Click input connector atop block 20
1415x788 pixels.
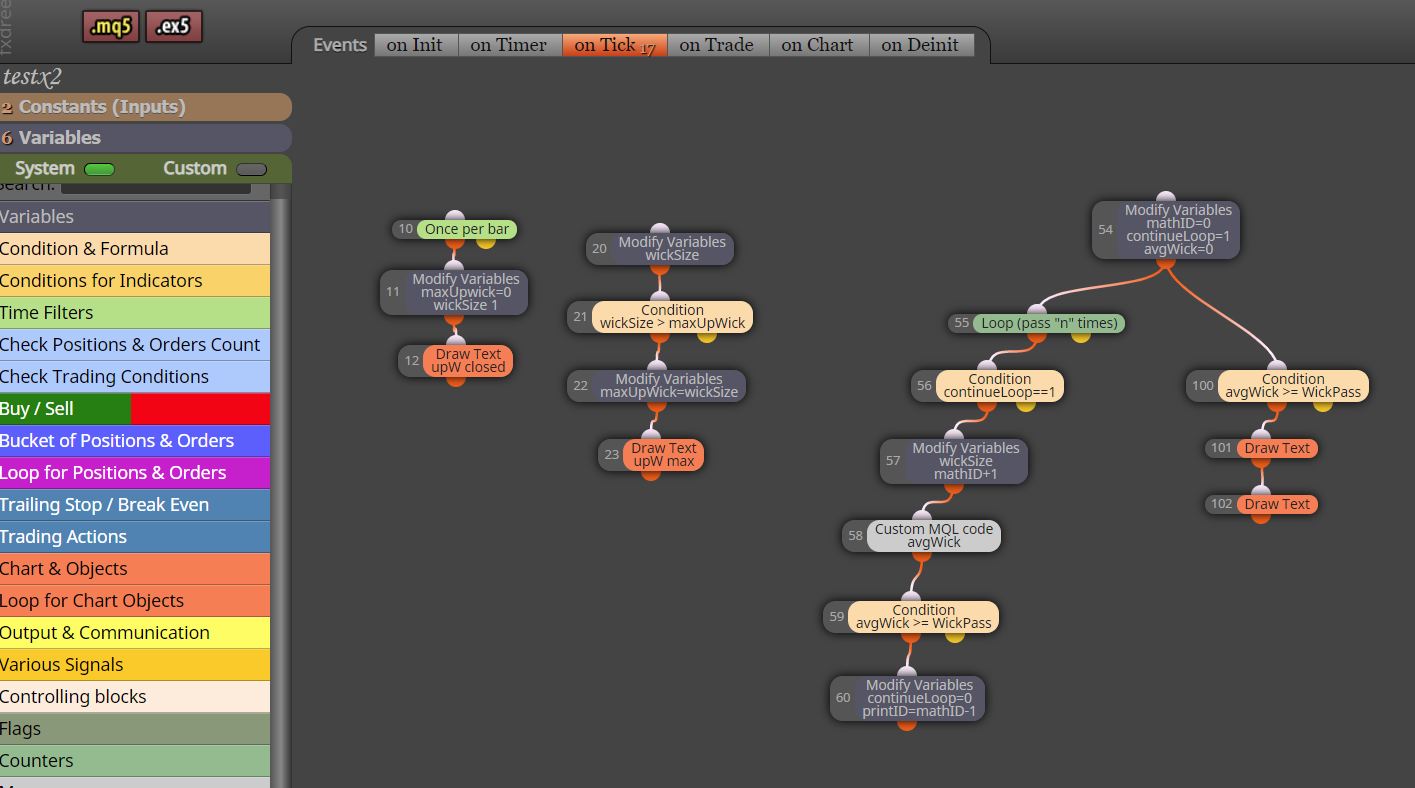click(659, 230)
